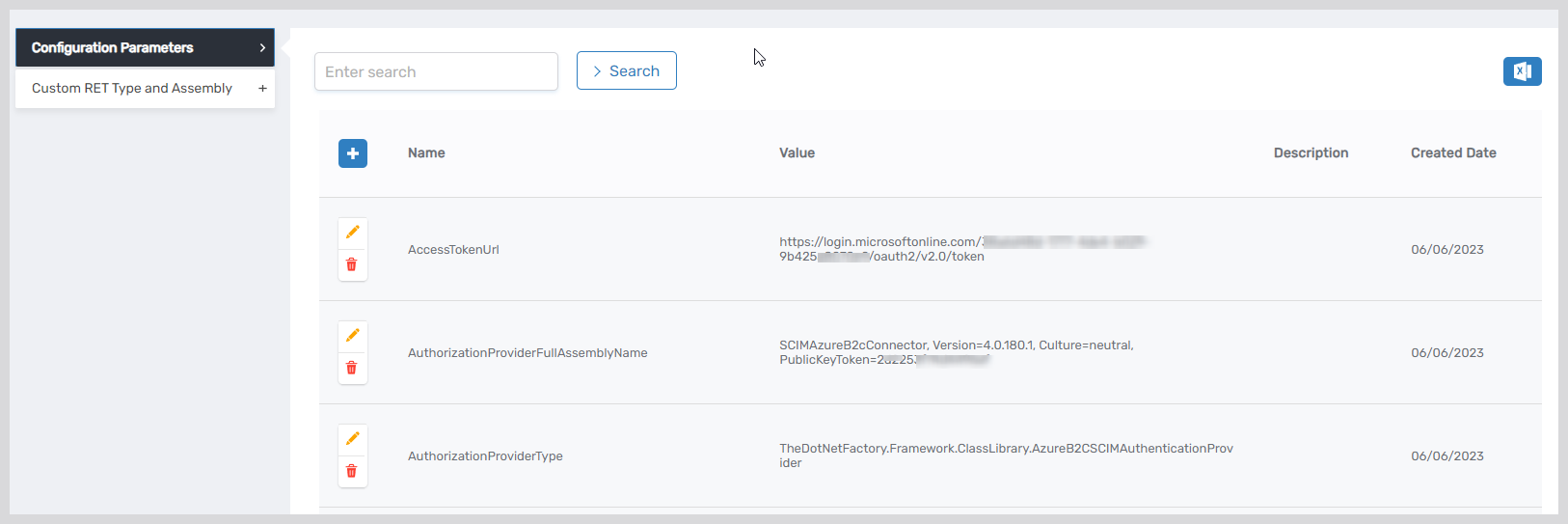Viewport: 1568px width, 524px height.
Task: Sort by the Name column header
Action: click(426, 152)
